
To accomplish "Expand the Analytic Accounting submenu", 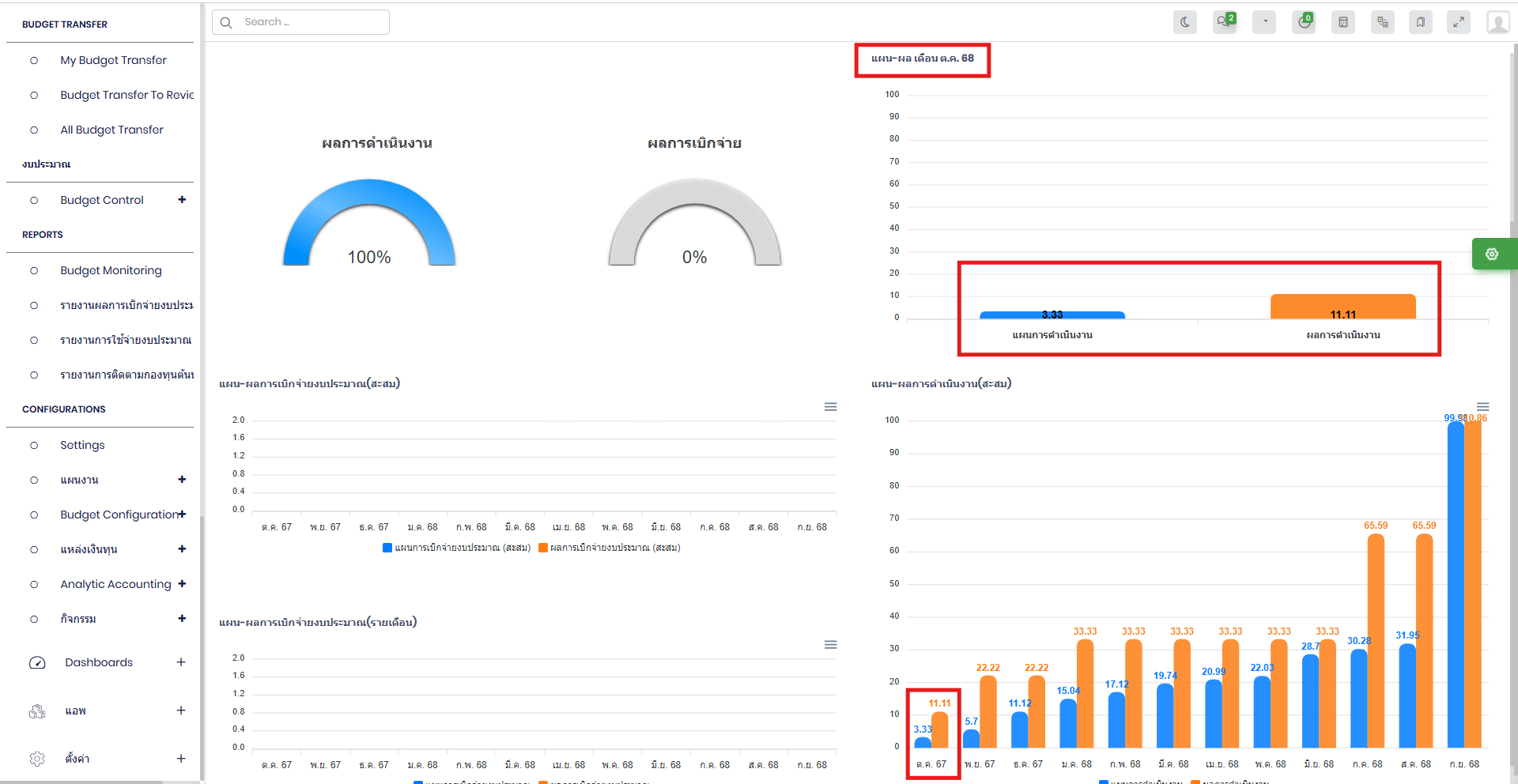I will (182, 584).
